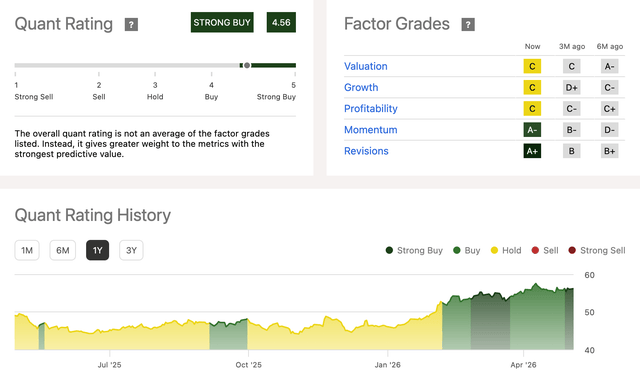Screen dimensions: 640x382
Task: Open the Revisions factor link
Action: click(366, 151)
